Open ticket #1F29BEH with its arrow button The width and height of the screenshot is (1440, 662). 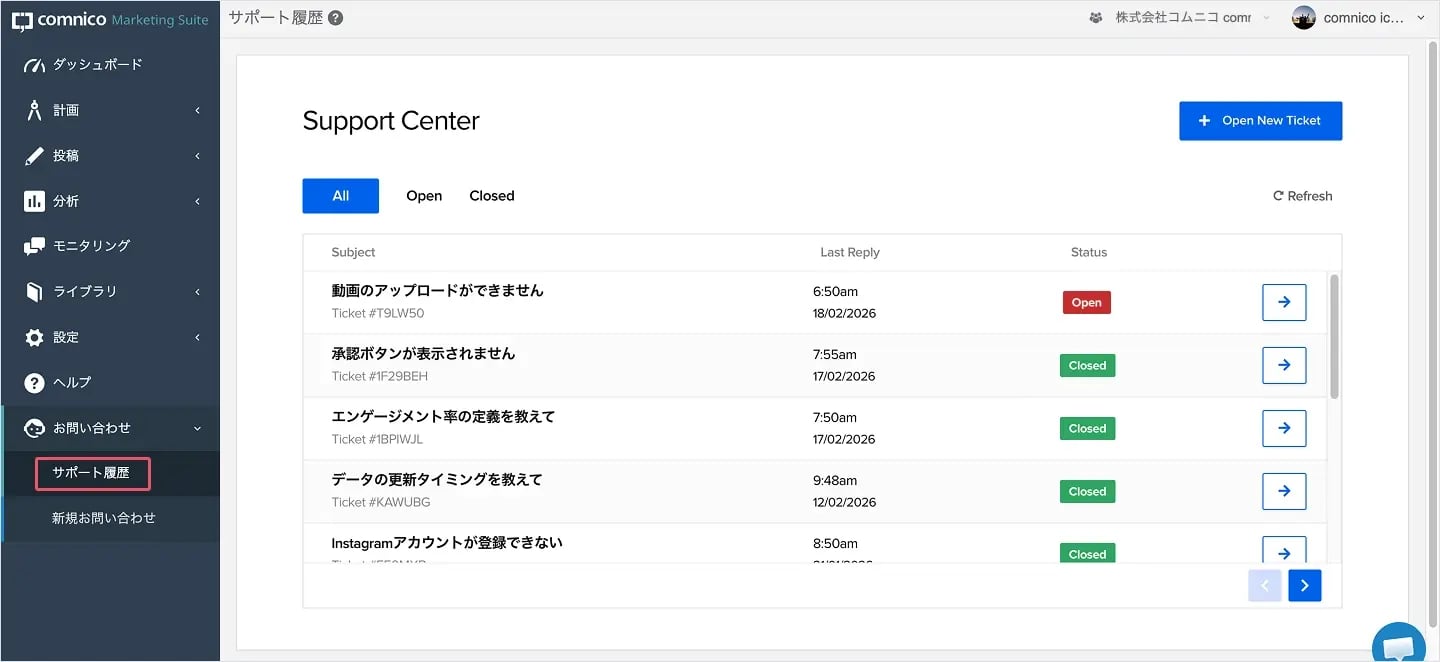[x=1284, y=365]
